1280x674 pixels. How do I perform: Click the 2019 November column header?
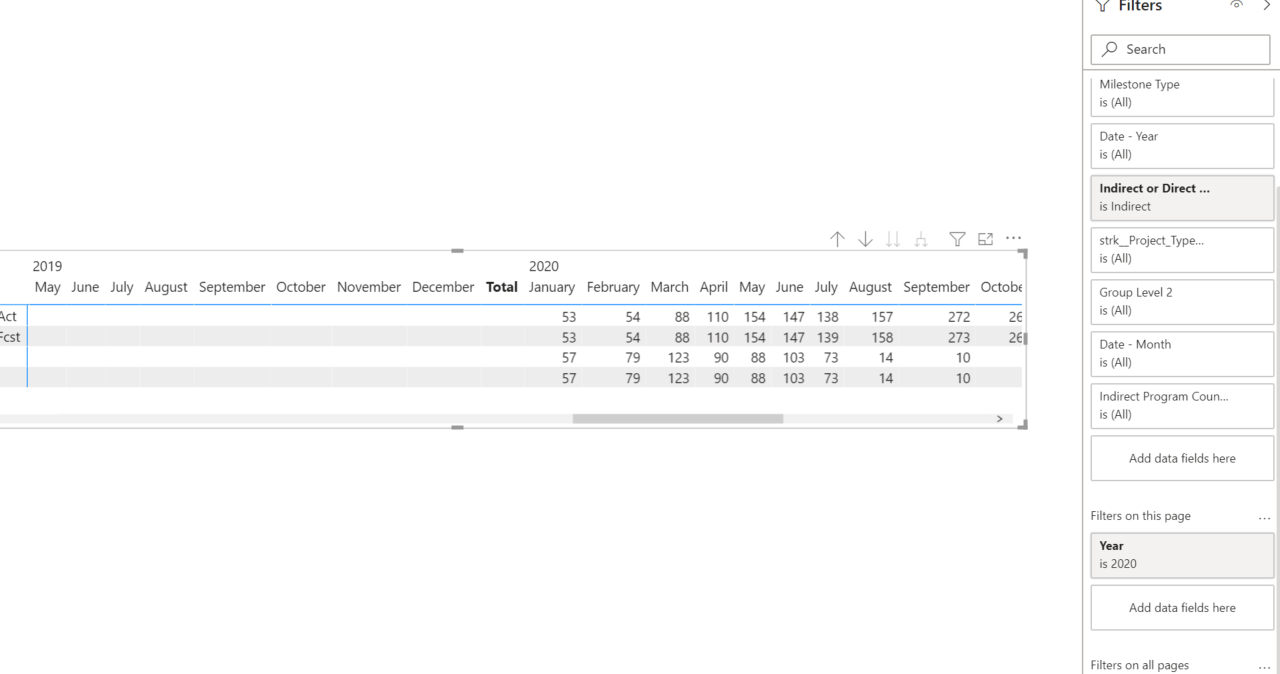369,287
